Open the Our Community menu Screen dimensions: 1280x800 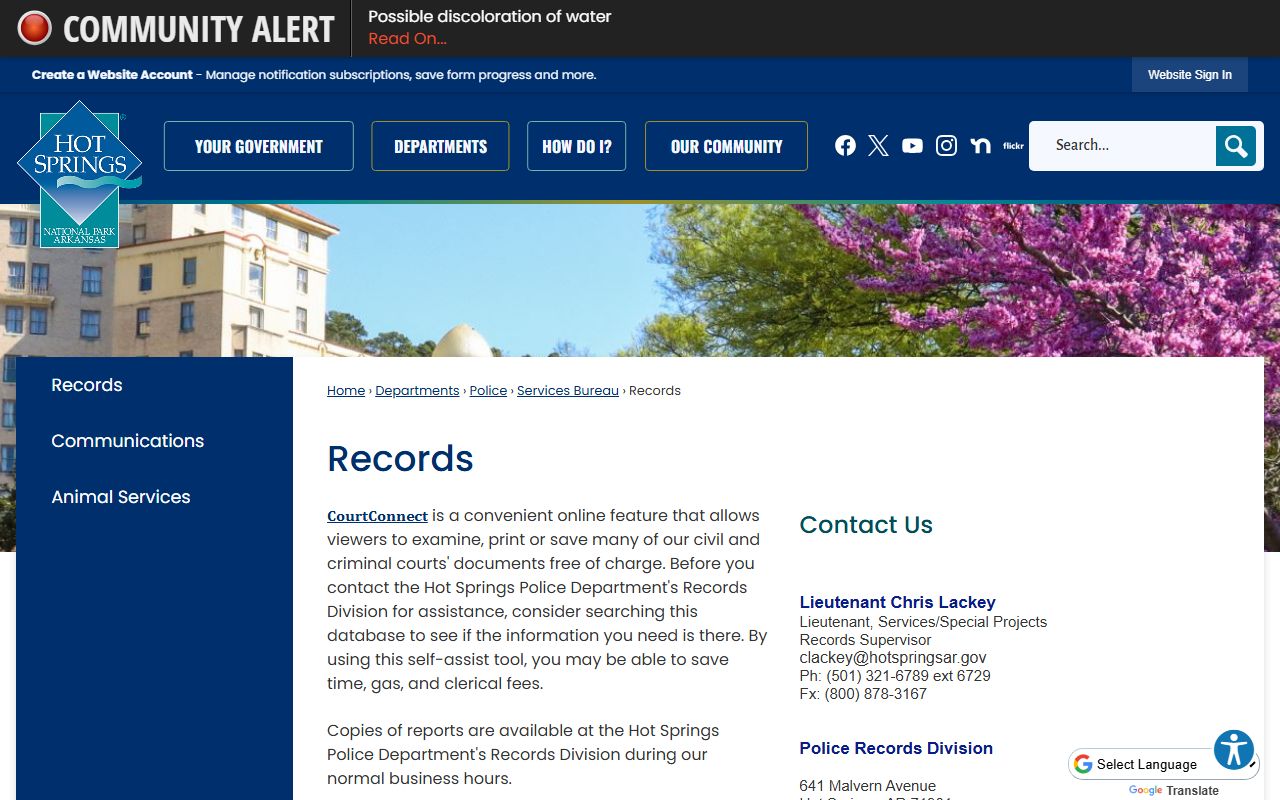coord(726,146)
